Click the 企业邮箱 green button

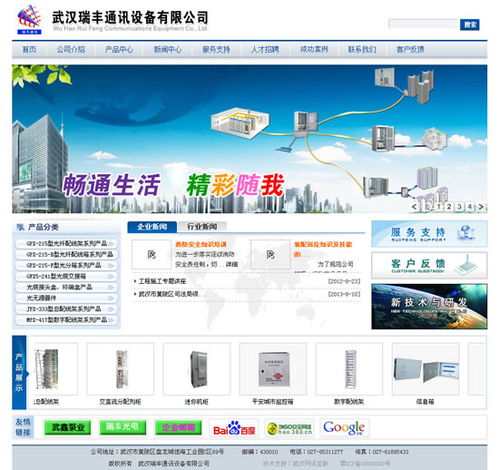tap(178, 427)
